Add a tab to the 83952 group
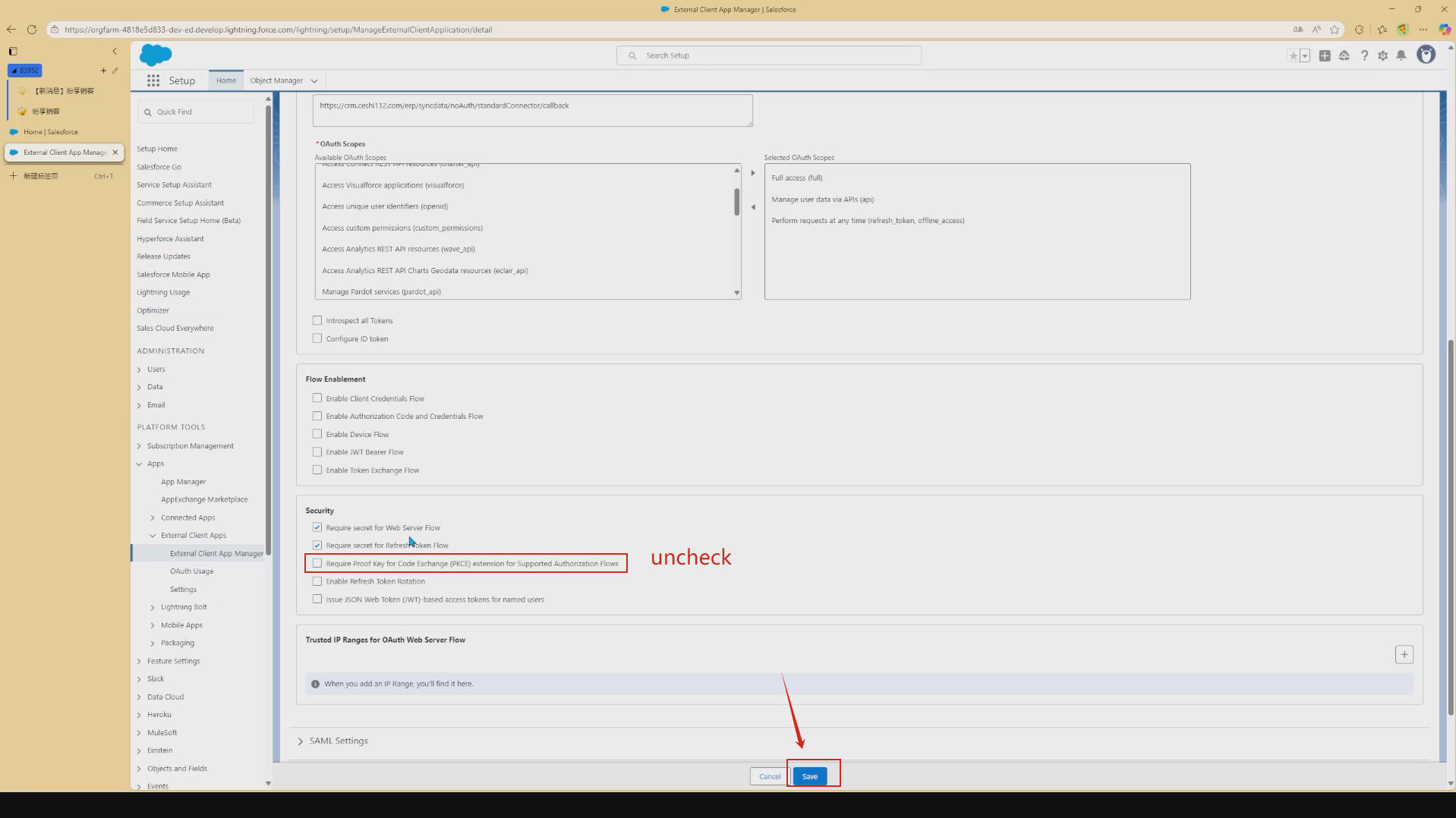 pyautogui.click(x=103, y=71)
